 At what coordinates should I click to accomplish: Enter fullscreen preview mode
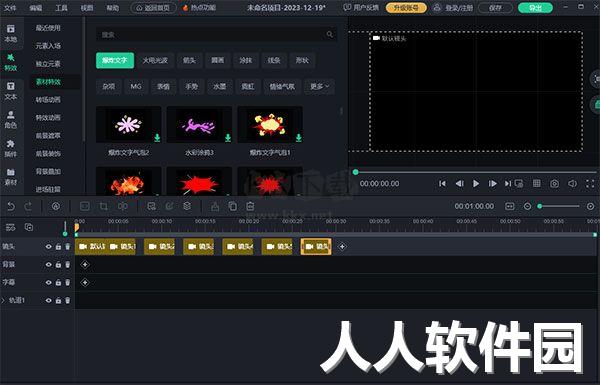click(590, 184)
